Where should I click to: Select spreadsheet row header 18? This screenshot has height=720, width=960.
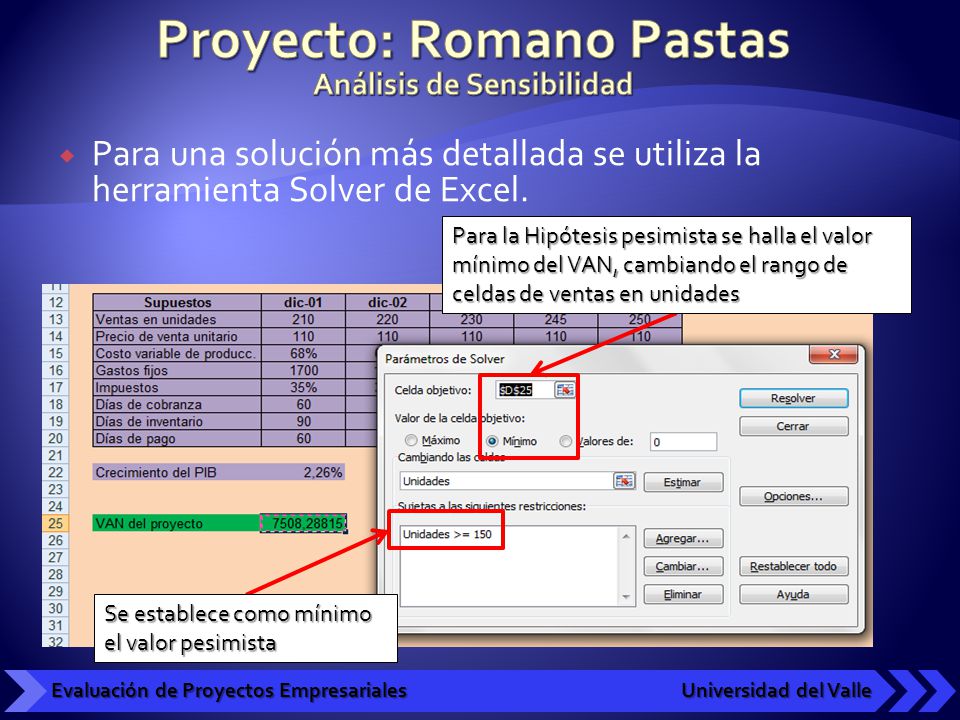[x=55, y=404]
